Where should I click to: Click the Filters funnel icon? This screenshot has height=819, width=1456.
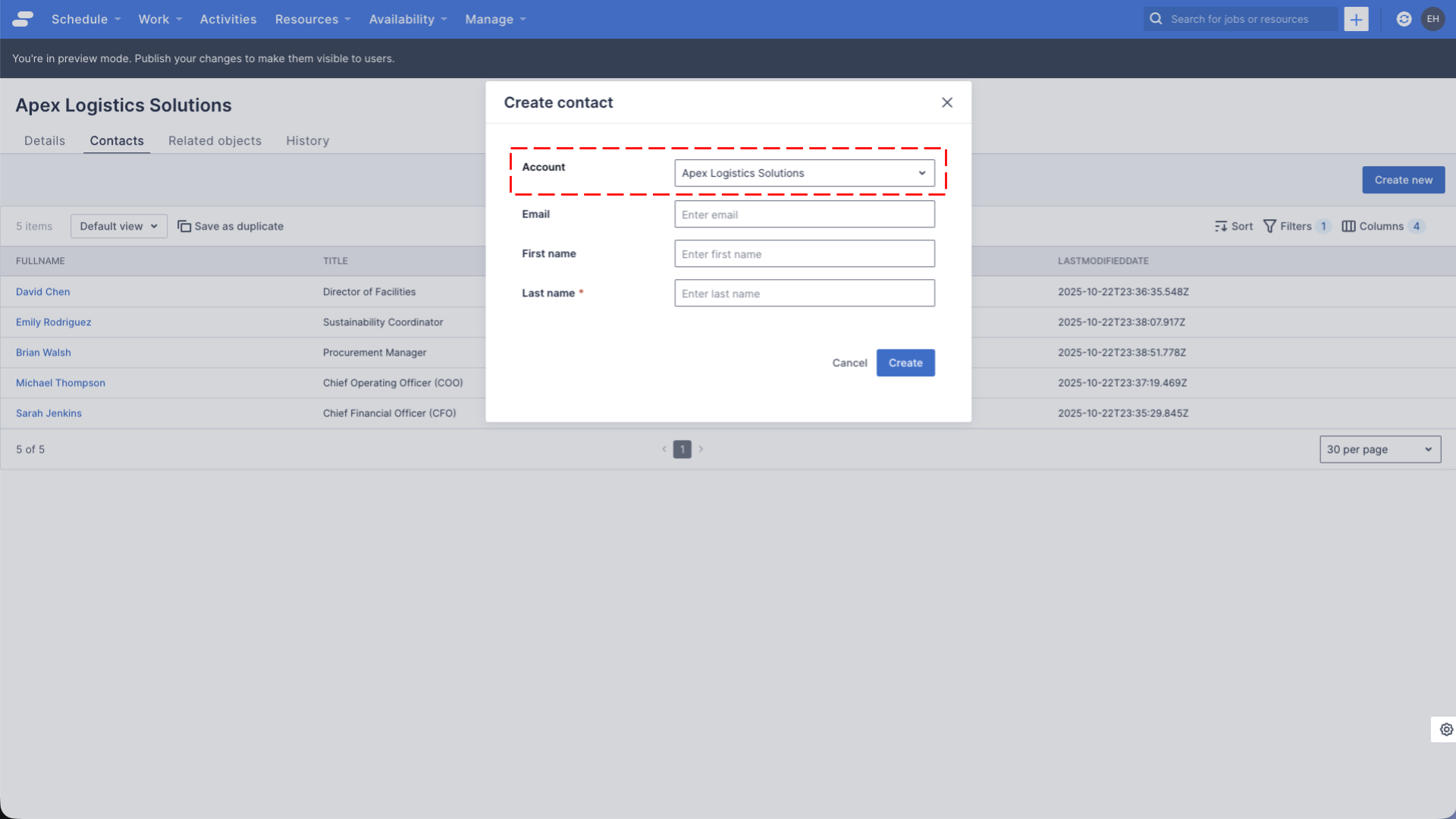[x=1270, y=226]
